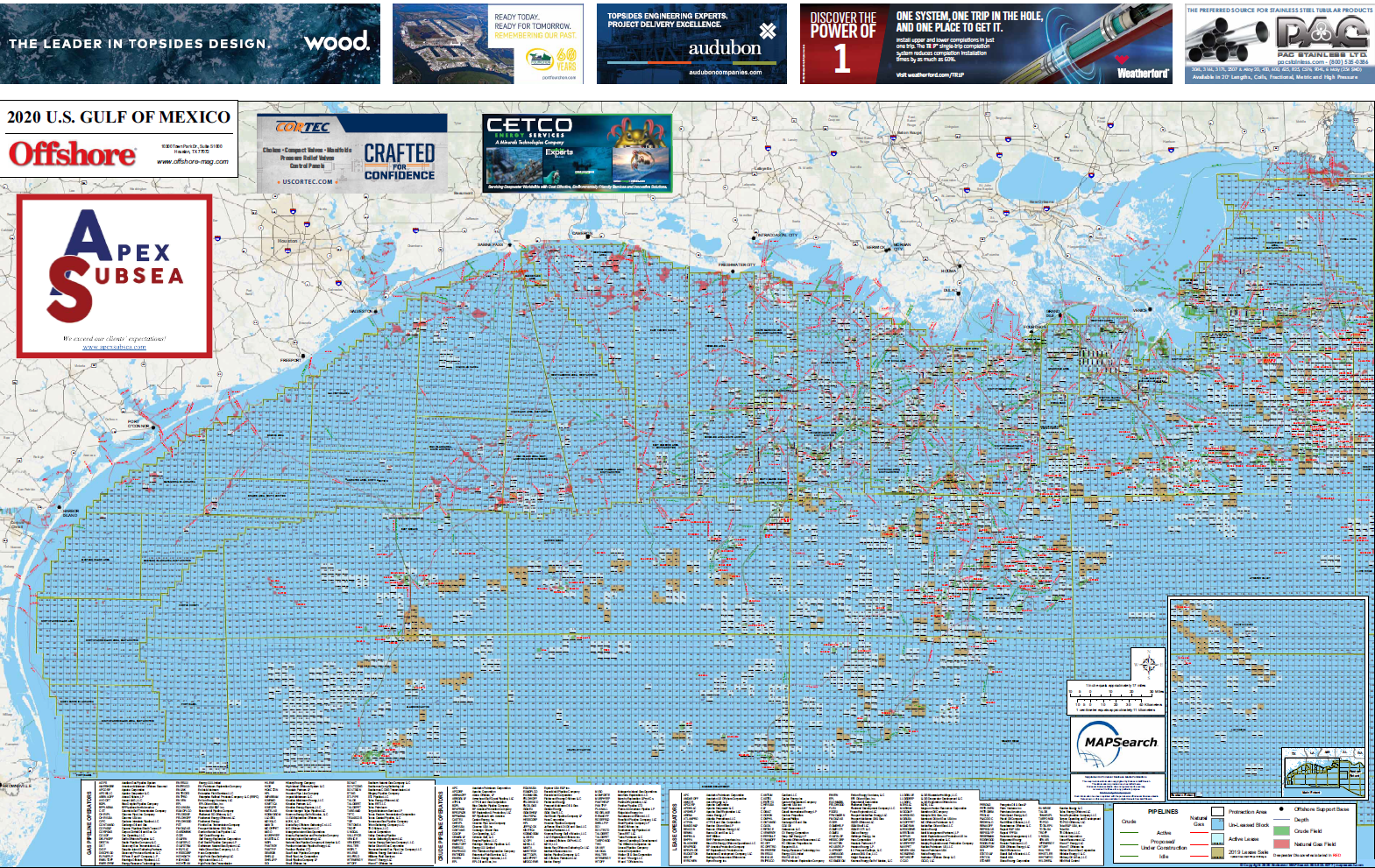Select the Un-Leased Block legend swatch

click(x=1217, y=824)
